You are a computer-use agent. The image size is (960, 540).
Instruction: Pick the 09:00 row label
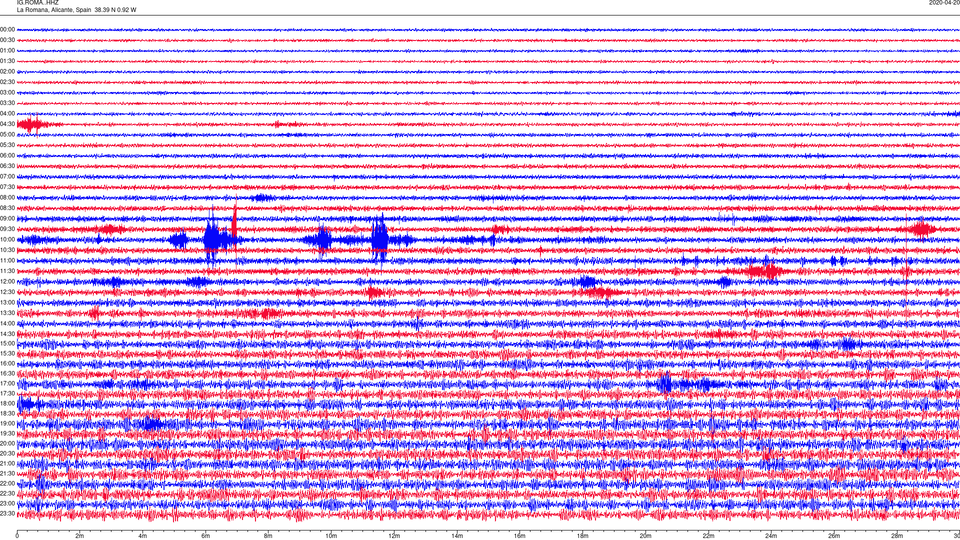tap(7, 219)
